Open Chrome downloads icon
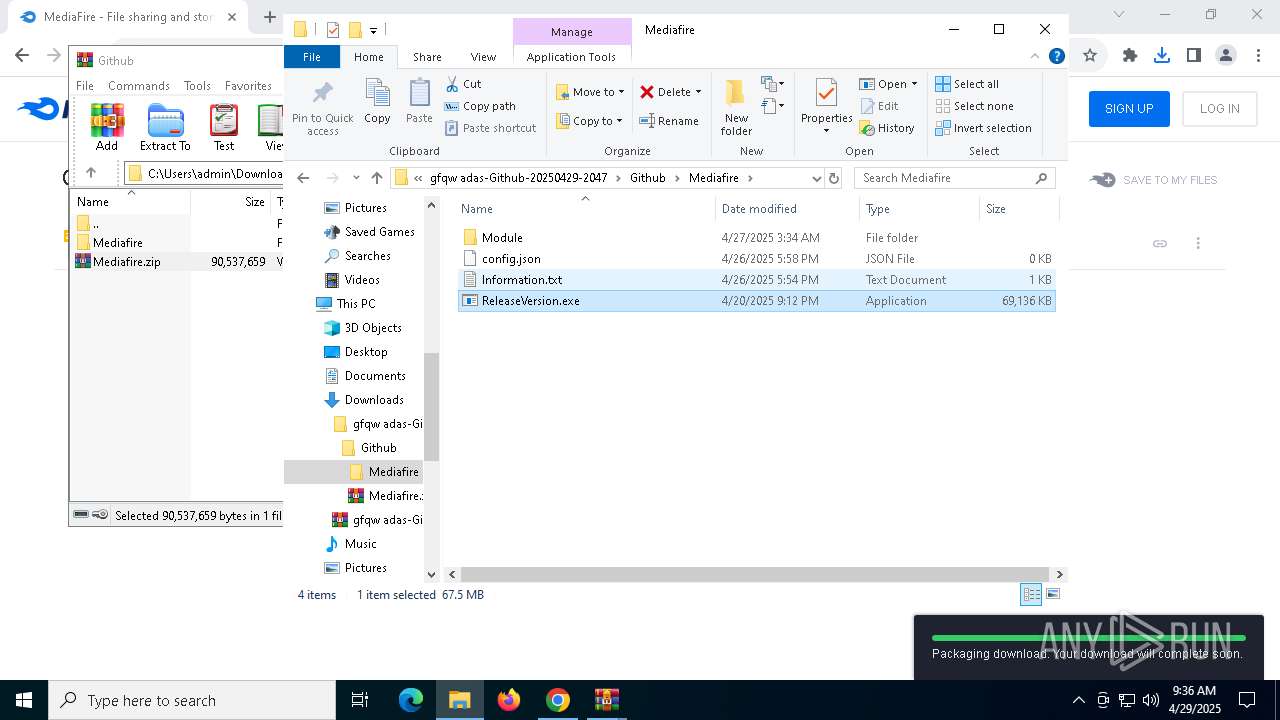 click(1162, 56)
